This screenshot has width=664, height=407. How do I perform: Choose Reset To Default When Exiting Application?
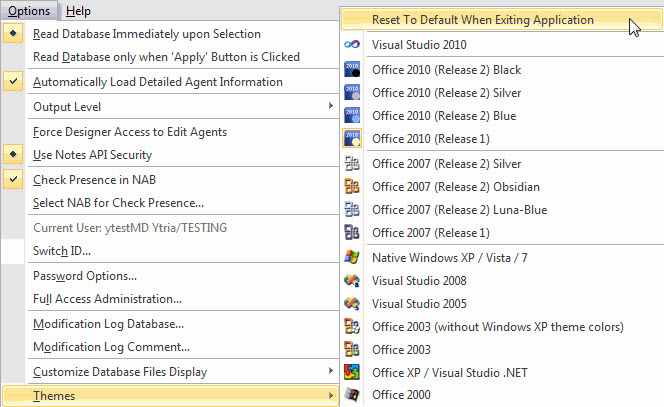pyautogui.click(x=482, y=19)
